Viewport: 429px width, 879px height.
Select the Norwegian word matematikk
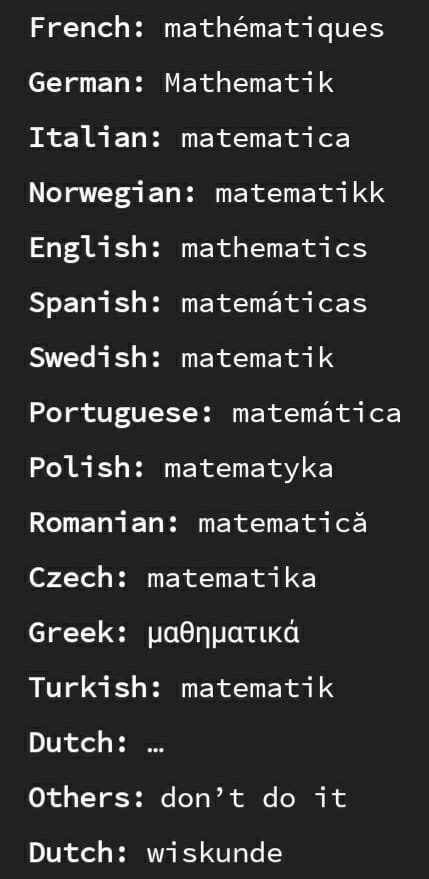300,193
